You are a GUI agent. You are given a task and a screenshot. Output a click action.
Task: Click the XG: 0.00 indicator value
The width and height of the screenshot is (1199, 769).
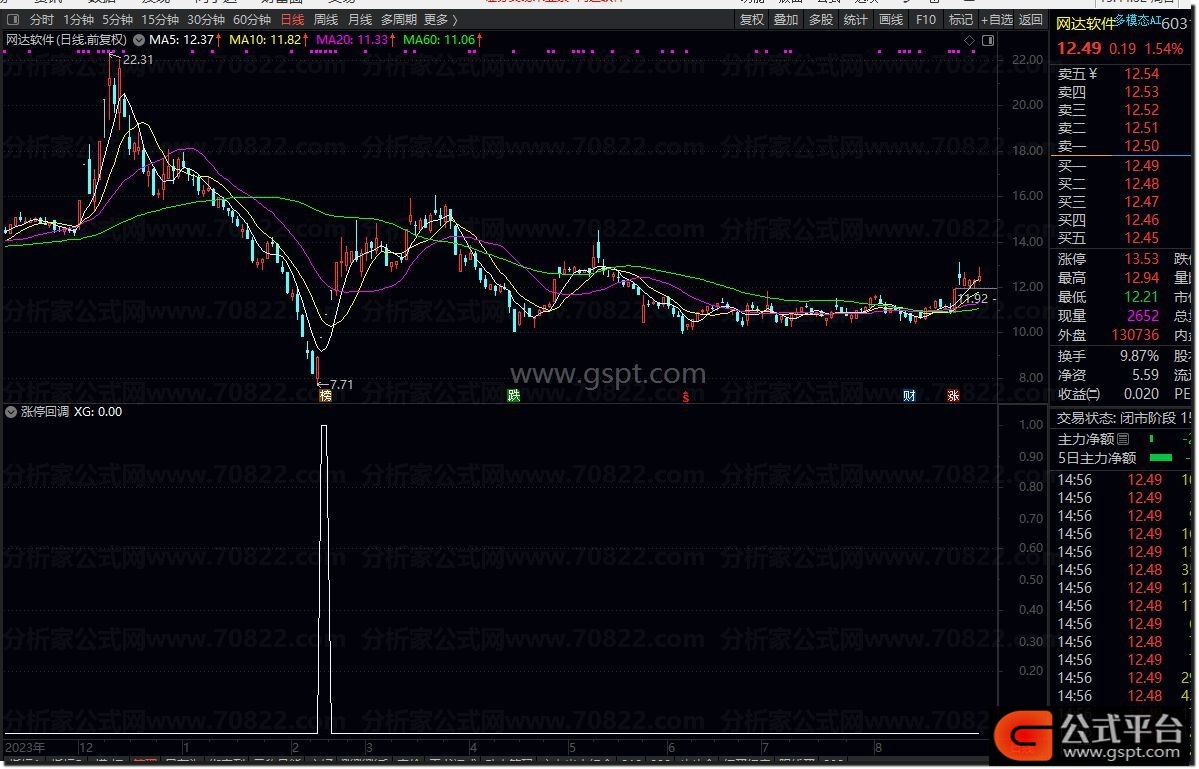[x=98, y=412]
